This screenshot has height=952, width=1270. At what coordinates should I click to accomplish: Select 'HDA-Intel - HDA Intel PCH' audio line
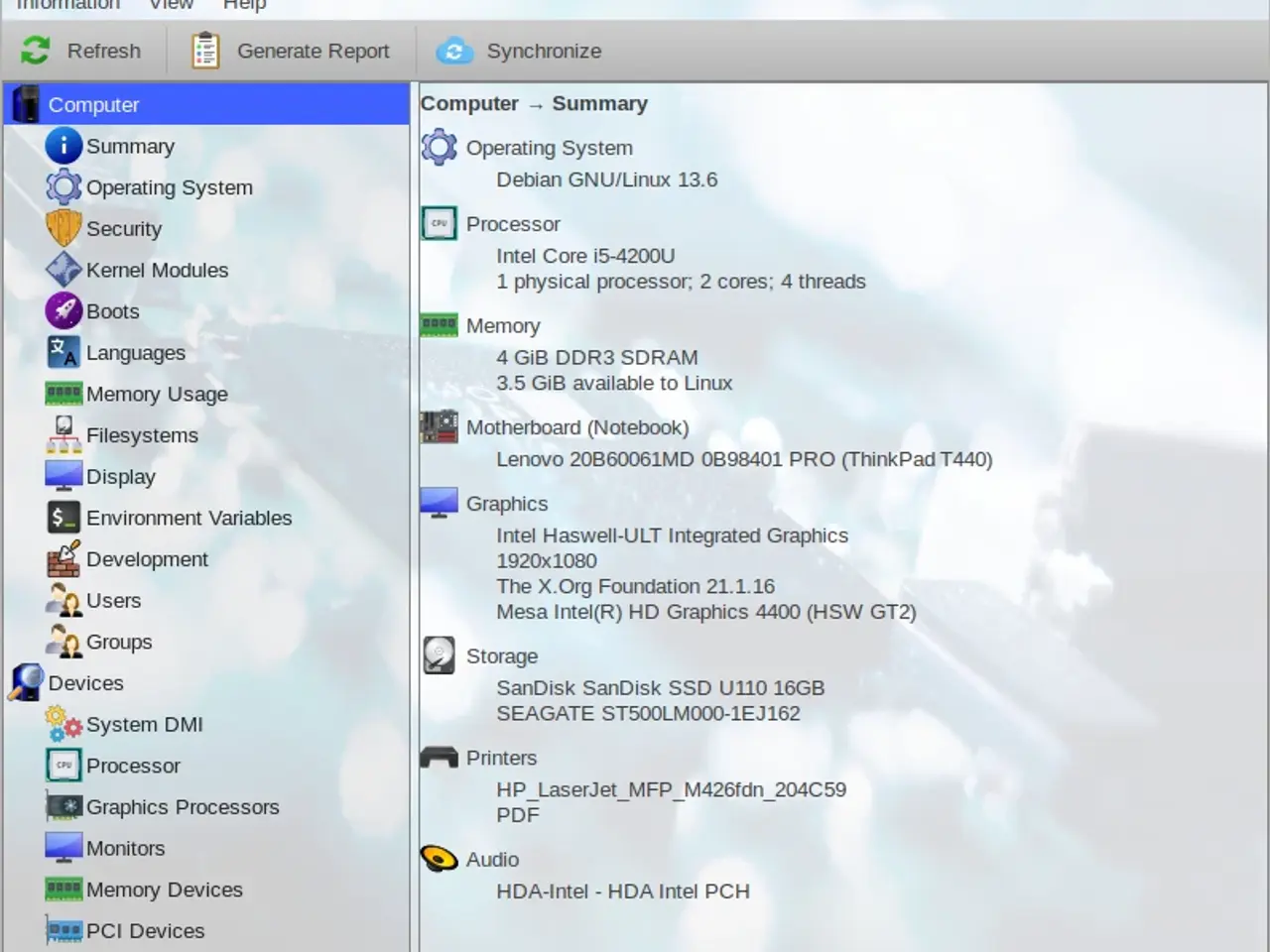click(623, 892)
